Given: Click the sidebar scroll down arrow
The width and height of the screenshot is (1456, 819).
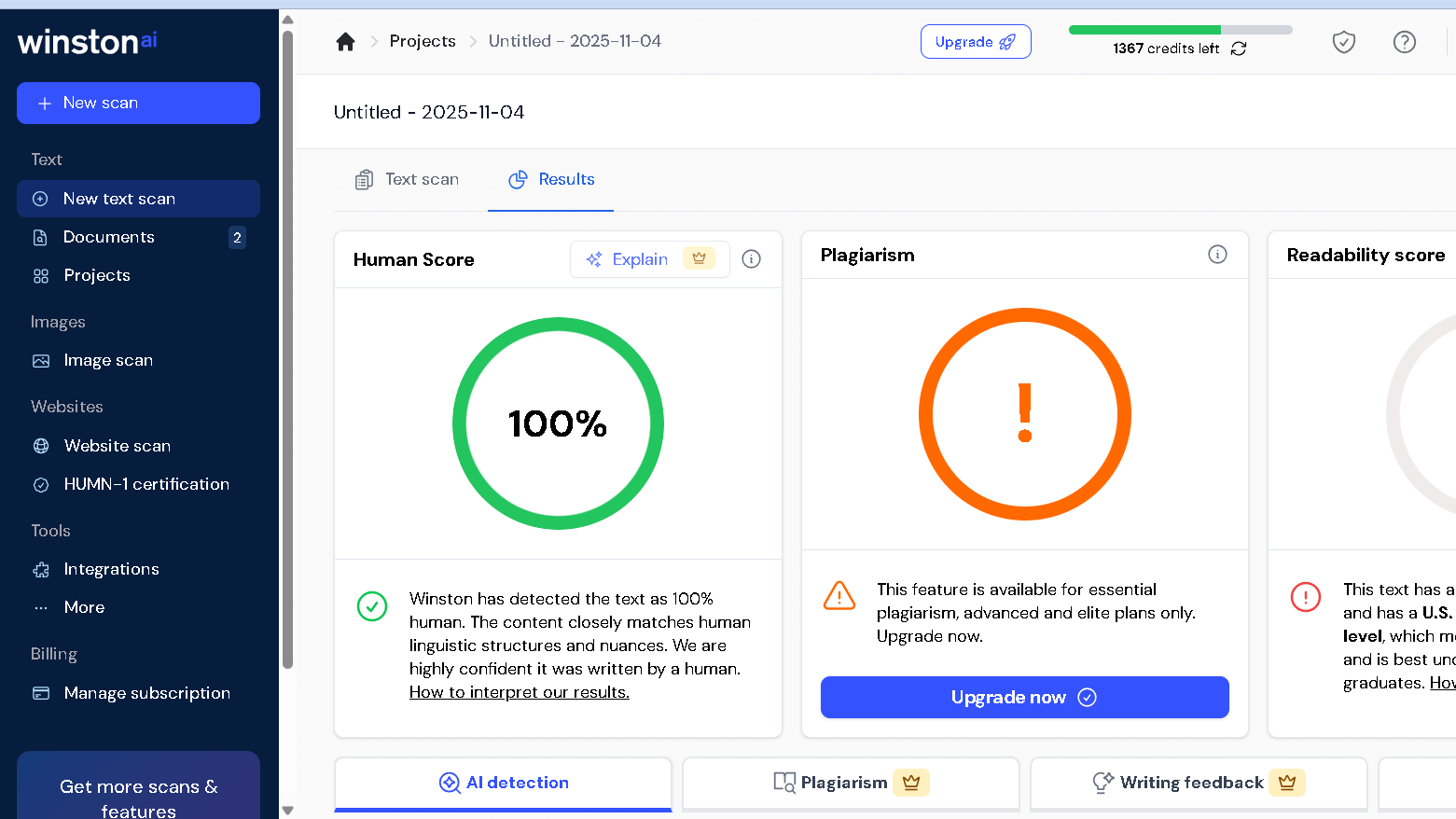Looking at the screenshot, I should [287, 810].
